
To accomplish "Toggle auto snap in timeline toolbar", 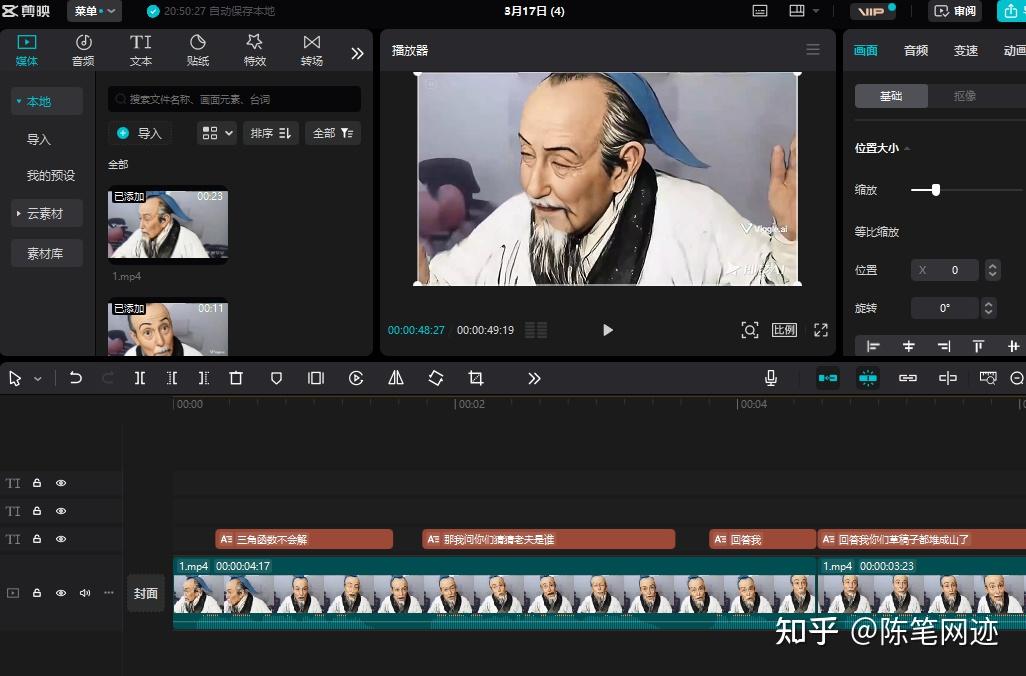I will [x=868, y=378].
